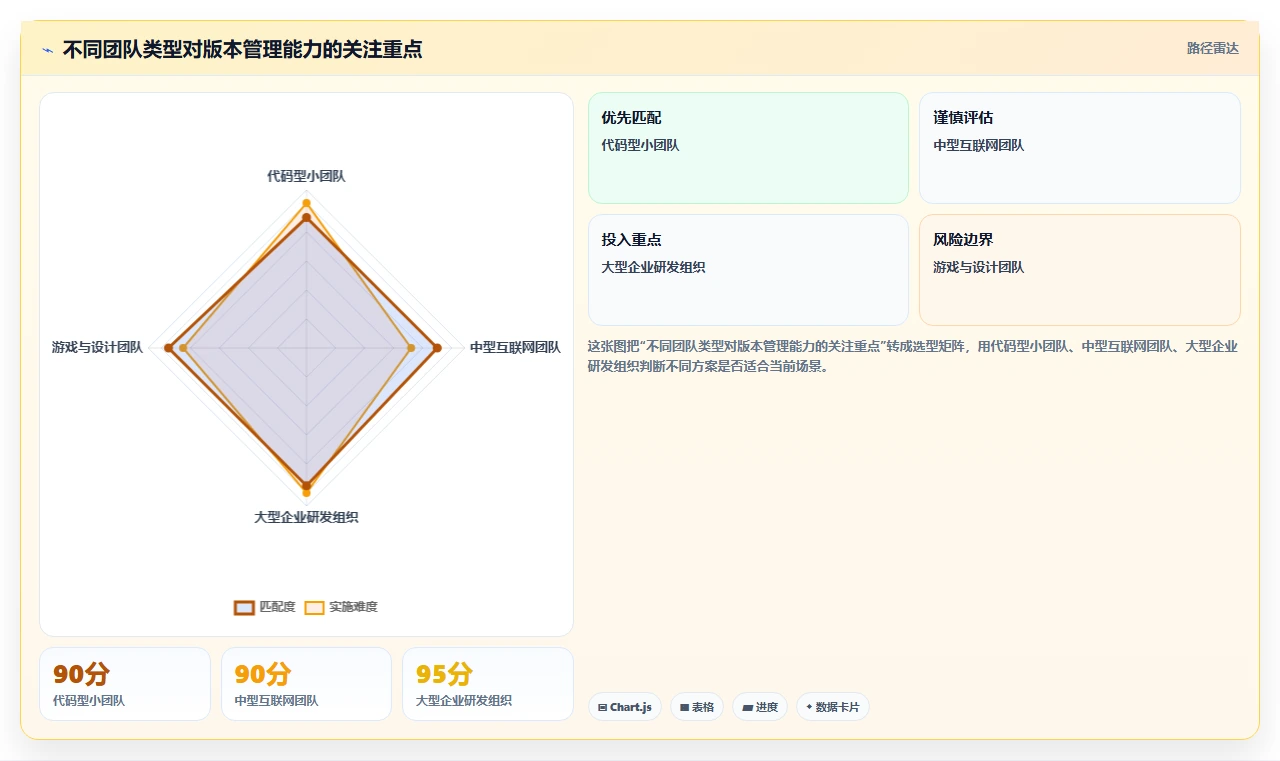Click the description paragraph below the cards
This screenshot has width=1280, height=761.
(913, 356)
